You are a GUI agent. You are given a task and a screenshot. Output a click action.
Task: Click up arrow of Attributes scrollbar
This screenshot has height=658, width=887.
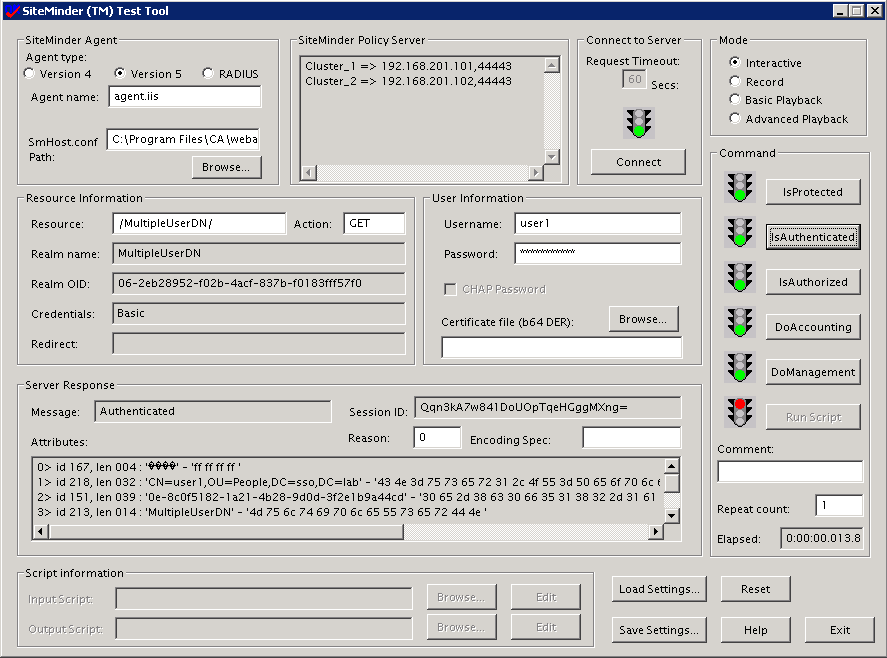671,466
